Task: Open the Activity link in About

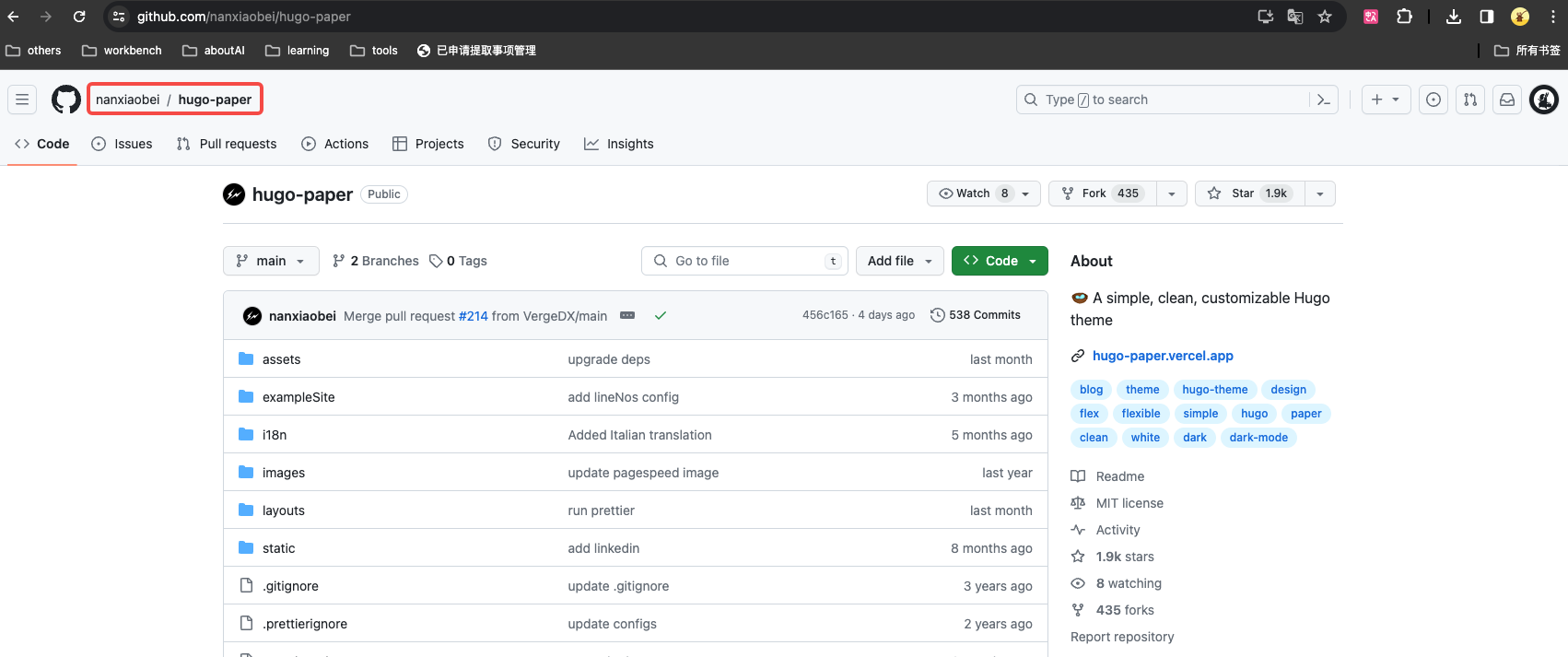Action: click(x=1106, y=530)
